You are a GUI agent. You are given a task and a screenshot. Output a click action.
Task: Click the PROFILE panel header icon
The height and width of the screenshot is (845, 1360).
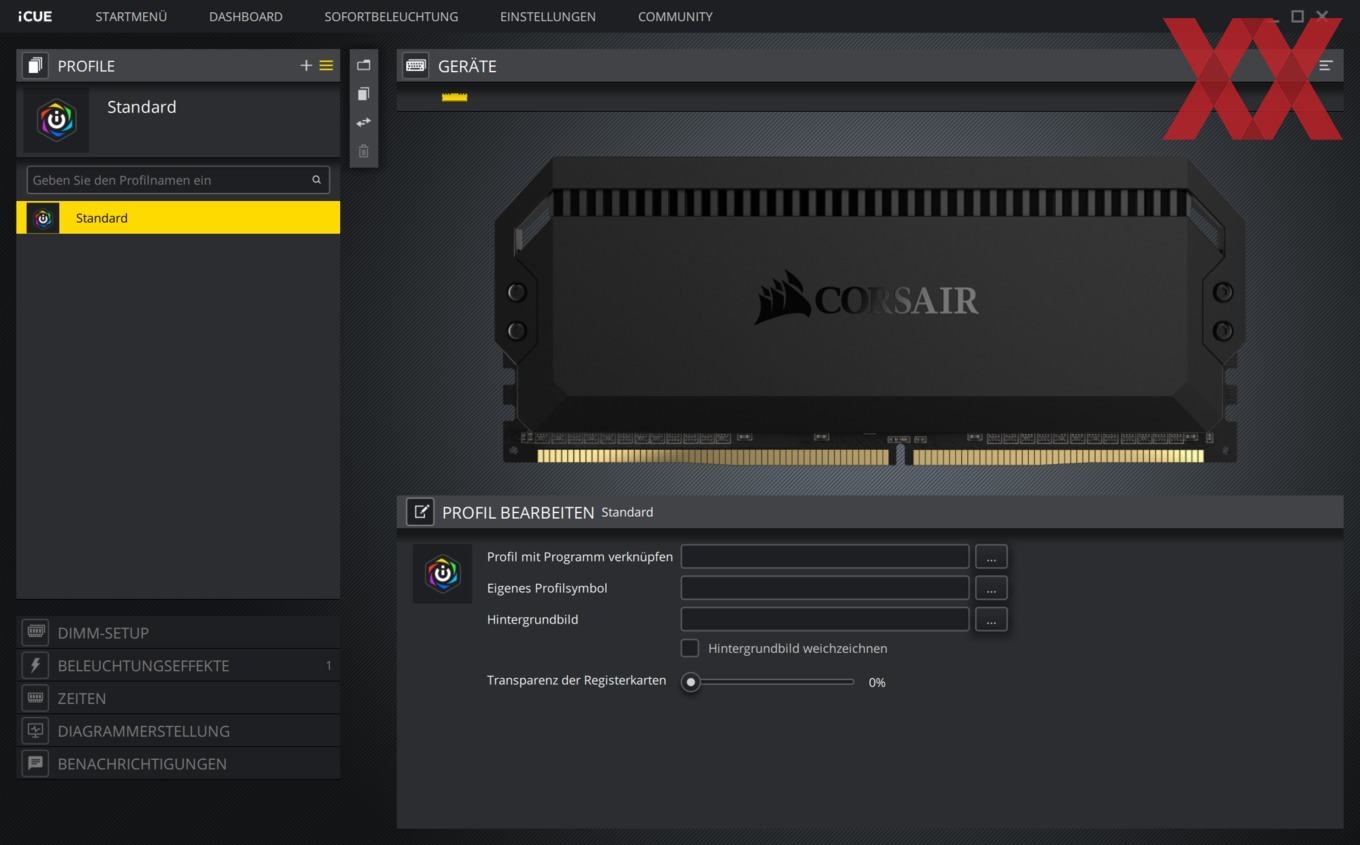[35, 66]
